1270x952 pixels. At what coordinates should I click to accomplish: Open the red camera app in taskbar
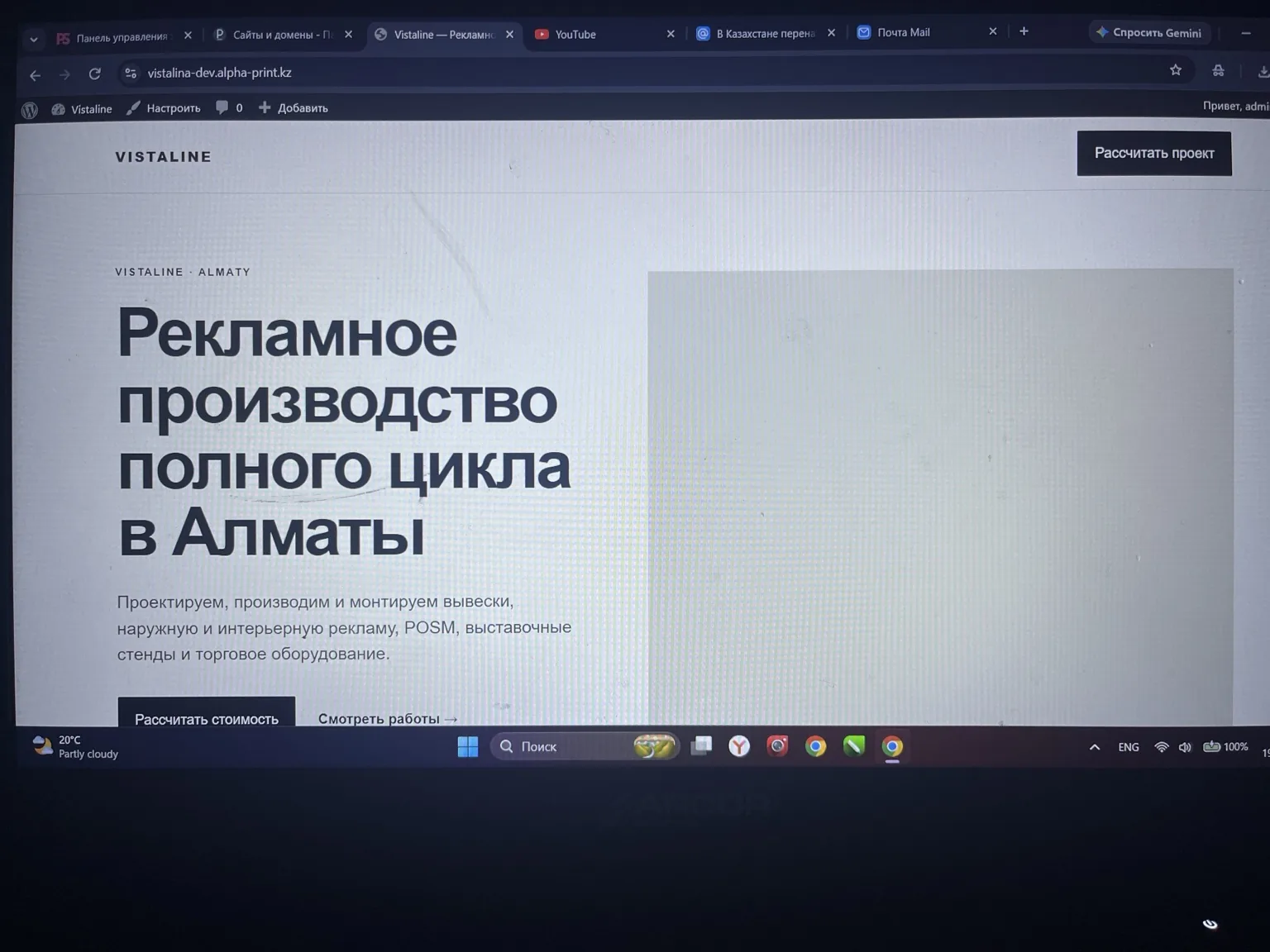click(777, 746)
